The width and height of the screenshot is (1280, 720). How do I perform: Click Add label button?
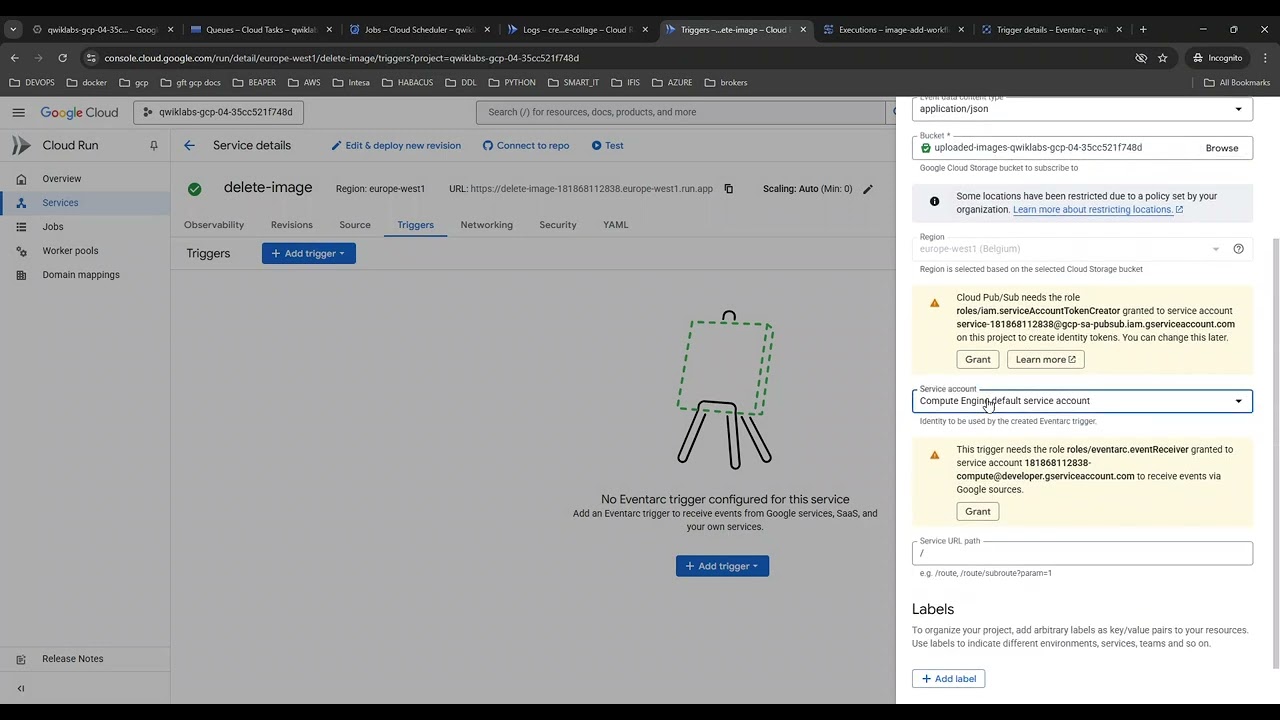948,679
